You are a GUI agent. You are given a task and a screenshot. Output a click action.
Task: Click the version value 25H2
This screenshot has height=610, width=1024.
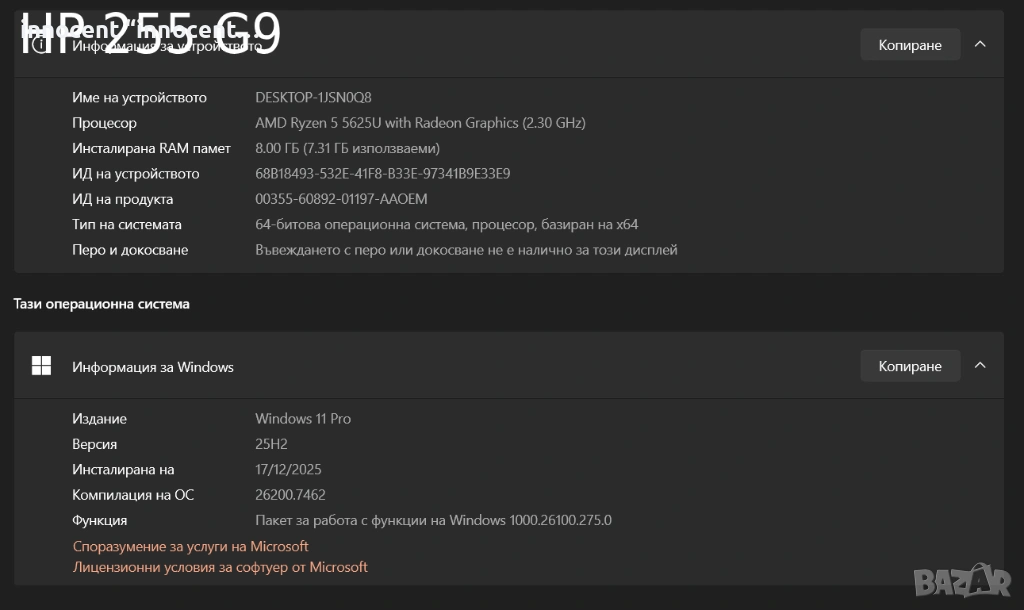(x=271, y=444)
